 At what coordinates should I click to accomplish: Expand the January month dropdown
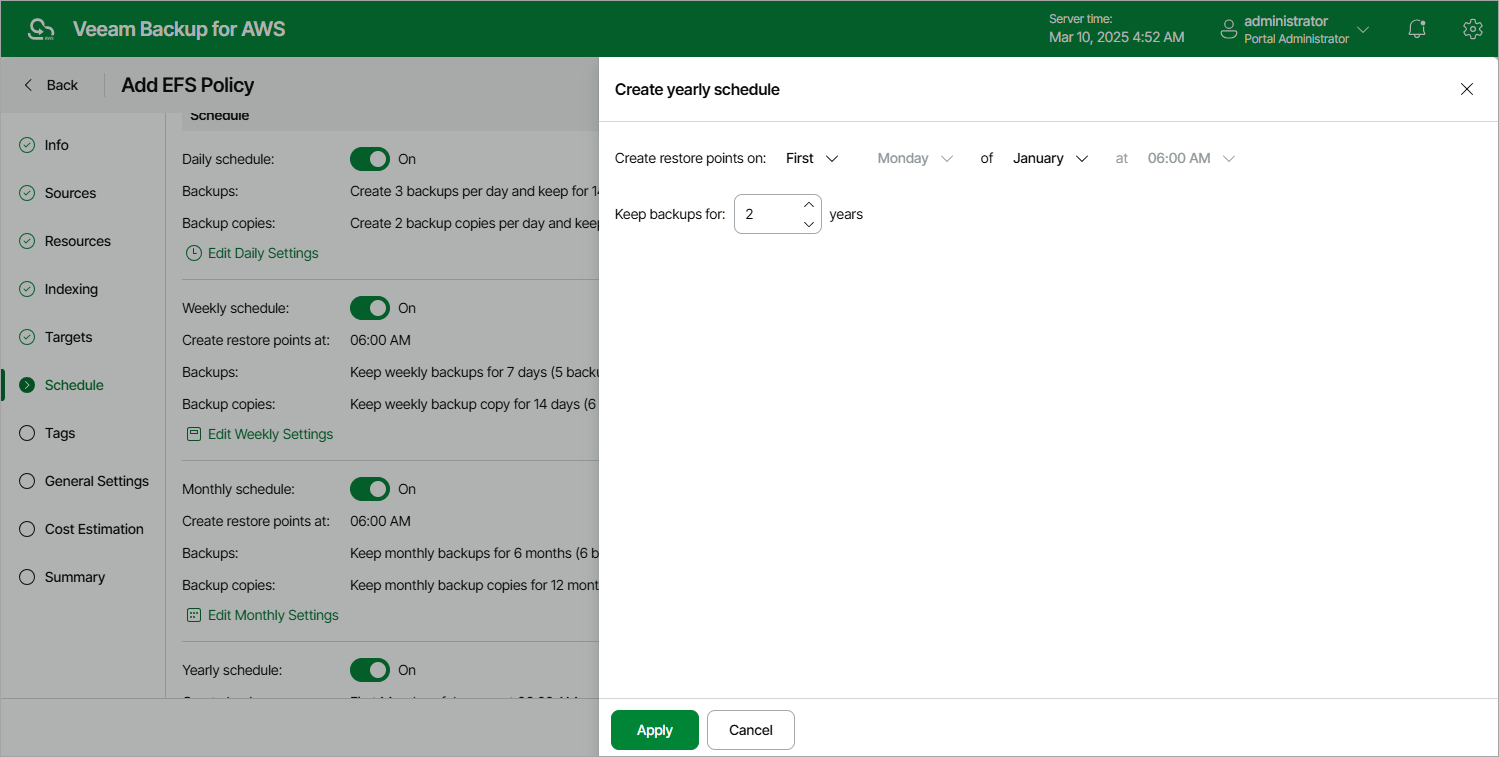coord(1050,158)
